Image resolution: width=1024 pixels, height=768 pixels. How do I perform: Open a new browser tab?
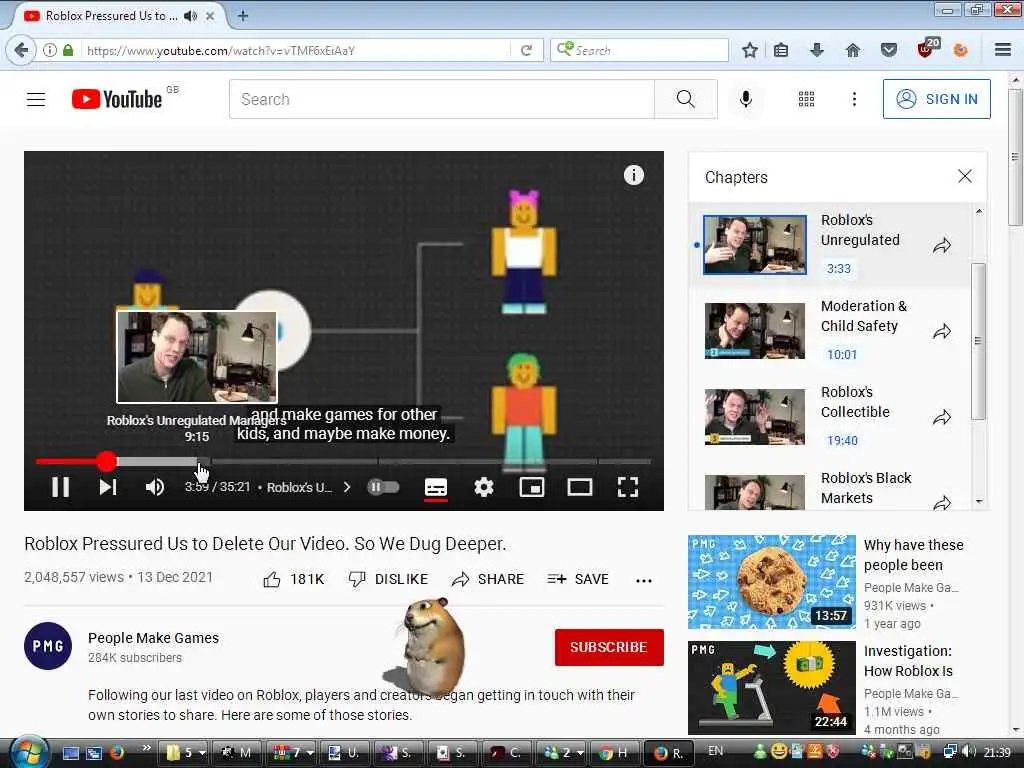(x=242, y=16)
